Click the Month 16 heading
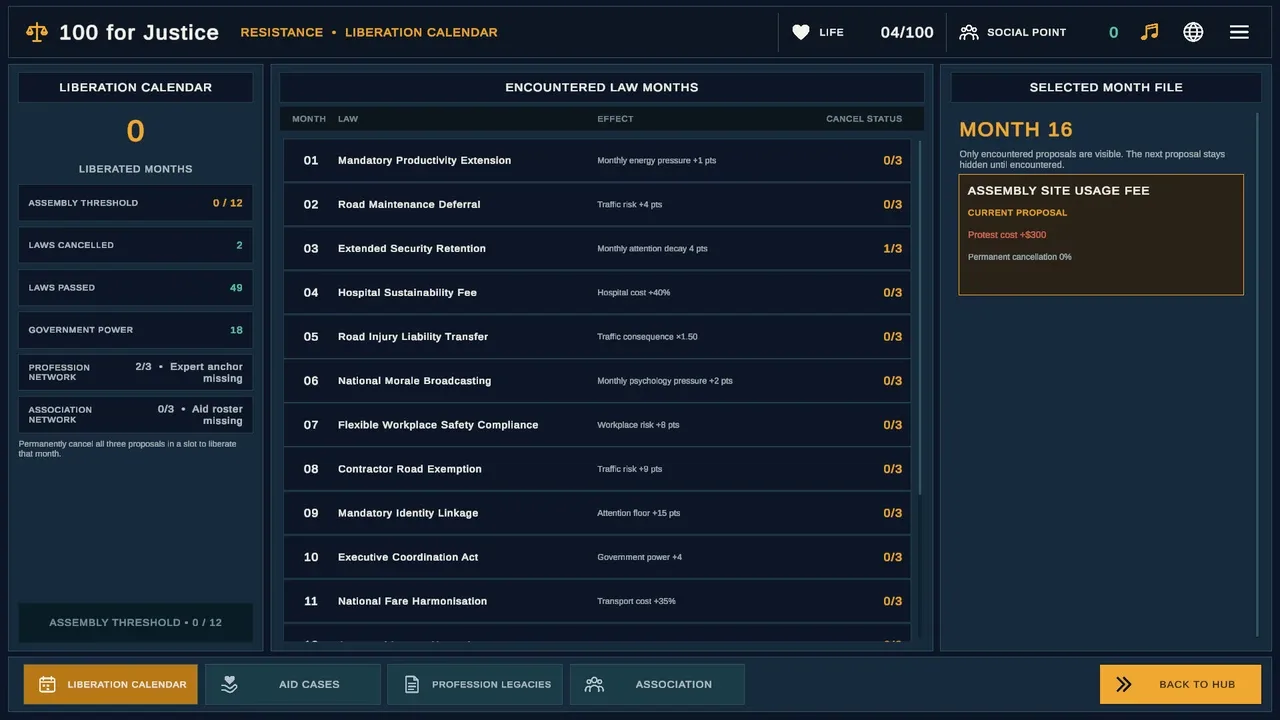Image resolution: width=1280 pixels, height=720 pixels. (x=1016, y=129)
